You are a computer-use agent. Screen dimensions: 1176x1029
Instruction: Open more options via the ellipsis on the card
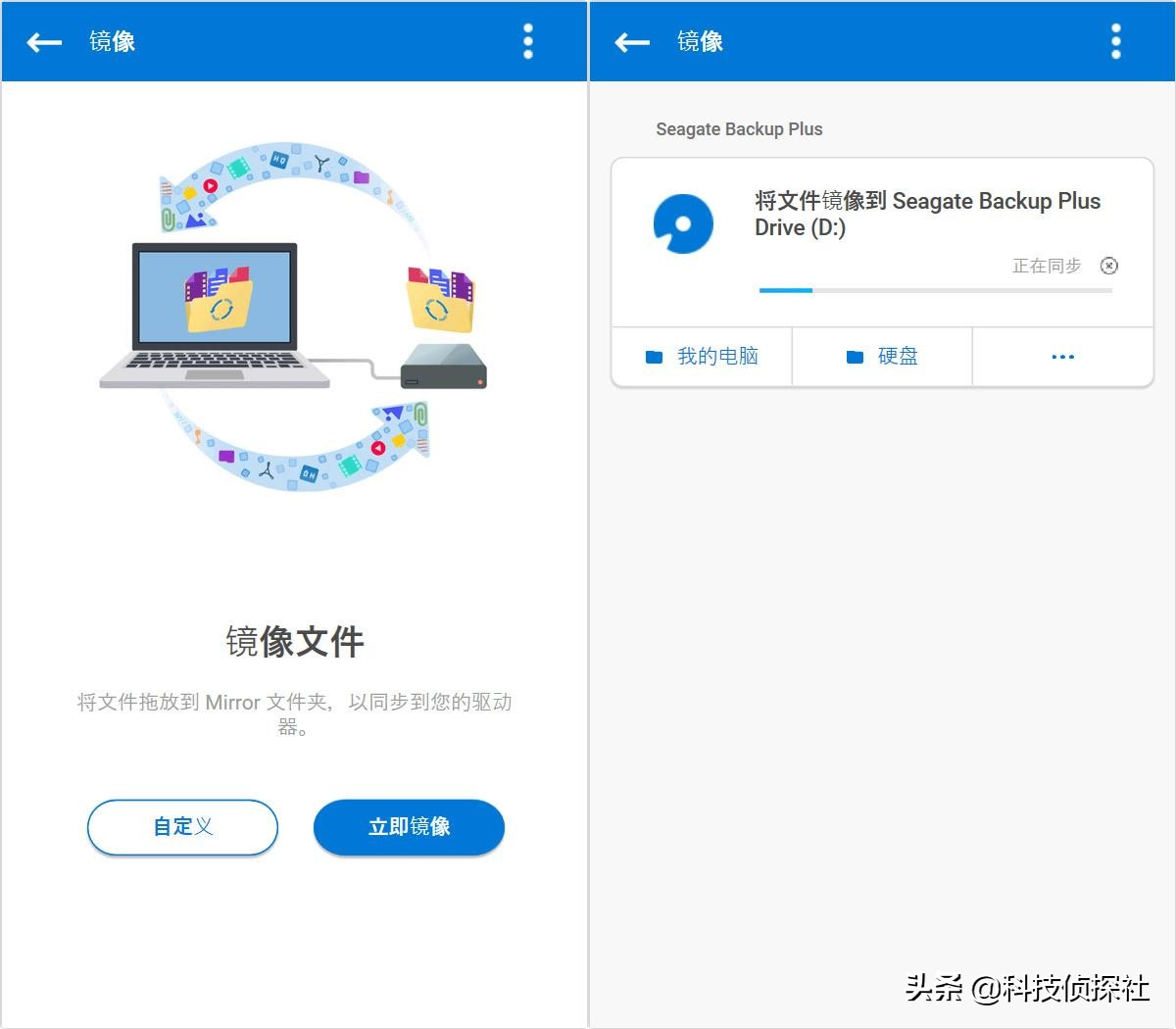[x=1062, y=357]
